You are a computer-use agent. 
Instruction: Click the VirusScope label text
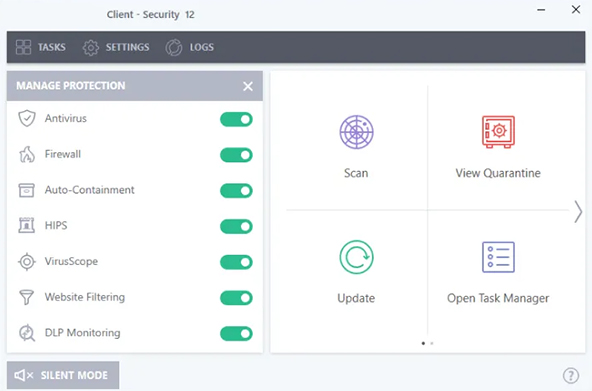point(71,261)
